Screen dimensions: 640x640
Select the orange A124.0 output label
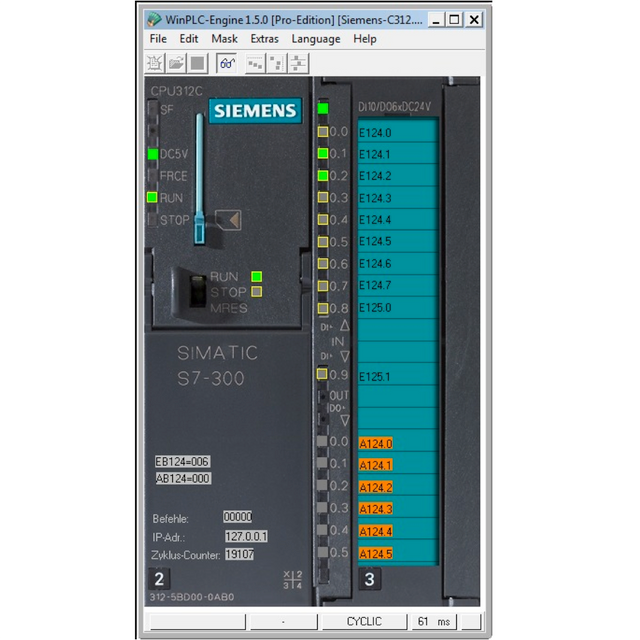pyautogui.click(x=376, y=444)
